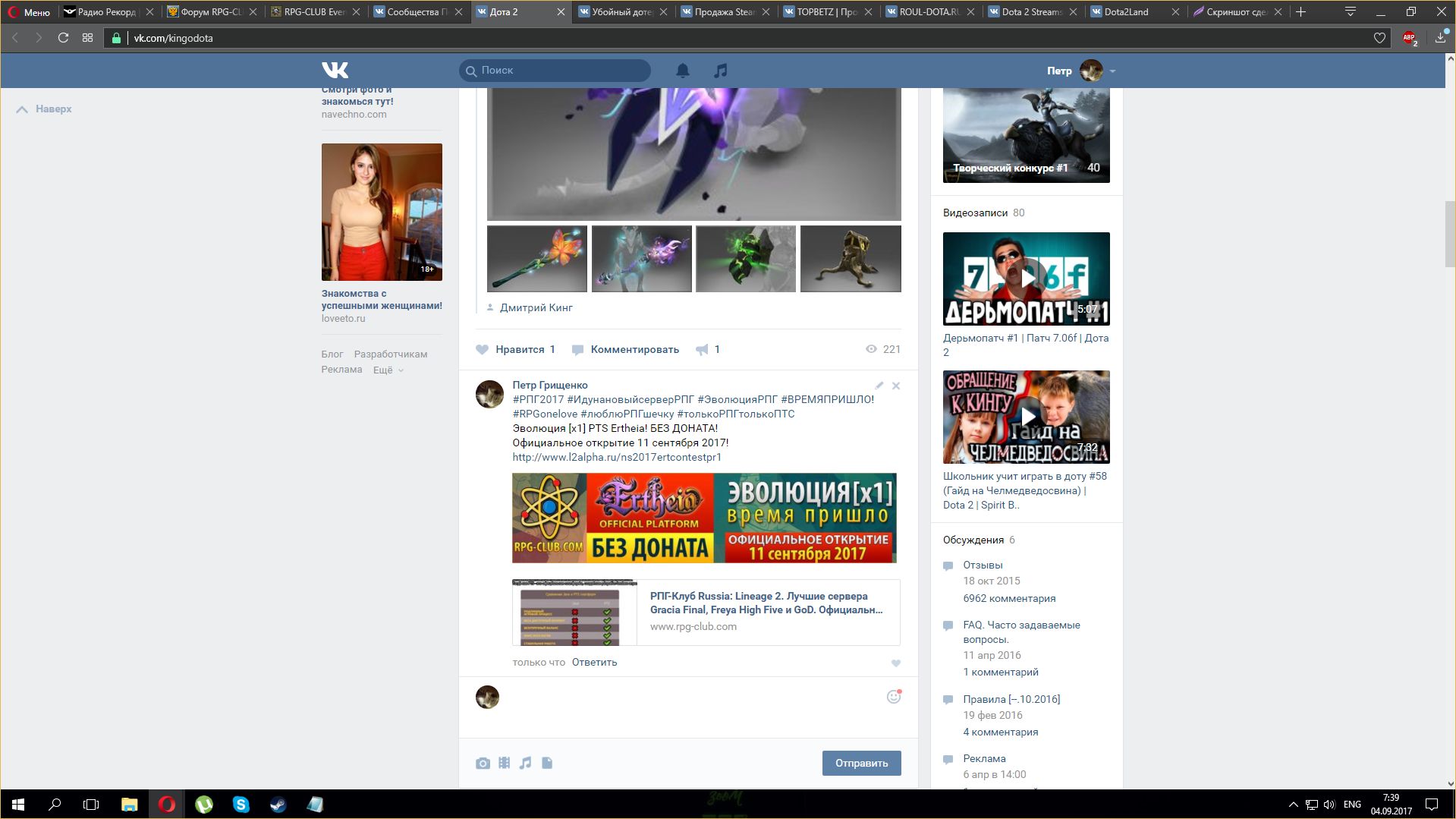Open the music note icon in VK header
Viewport: 1456px width, 819px height.
[x=720, y=71]
